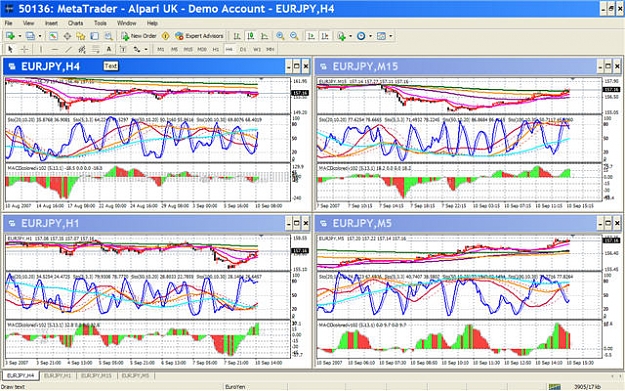Select the Equidistant Channel tool
The image size is (625, 391).
pos(82,49)
